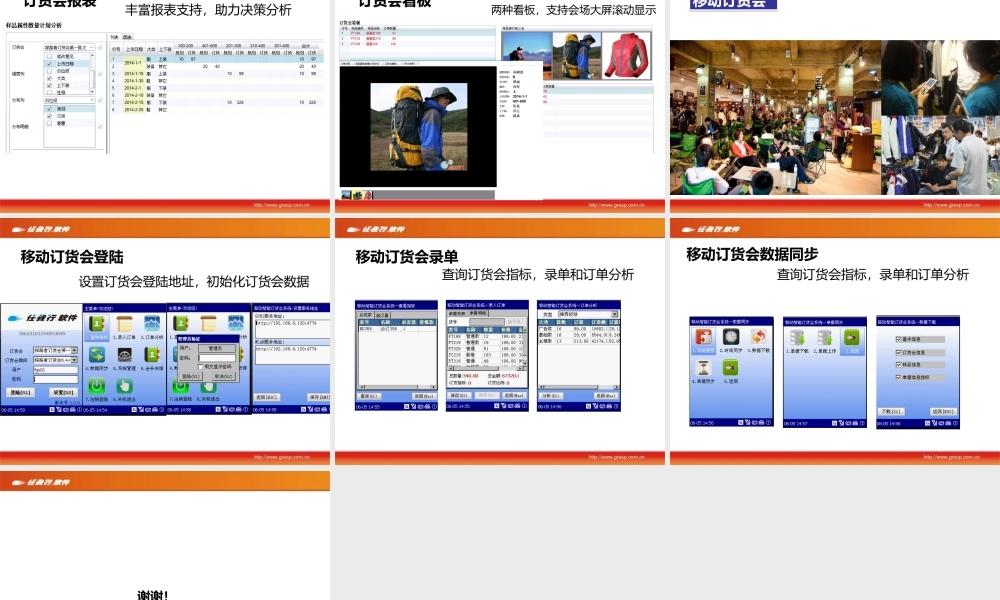This screenshot has height=600, width=1000.
Task: Switch to the 起订量 tab
Action: (384, 314)
